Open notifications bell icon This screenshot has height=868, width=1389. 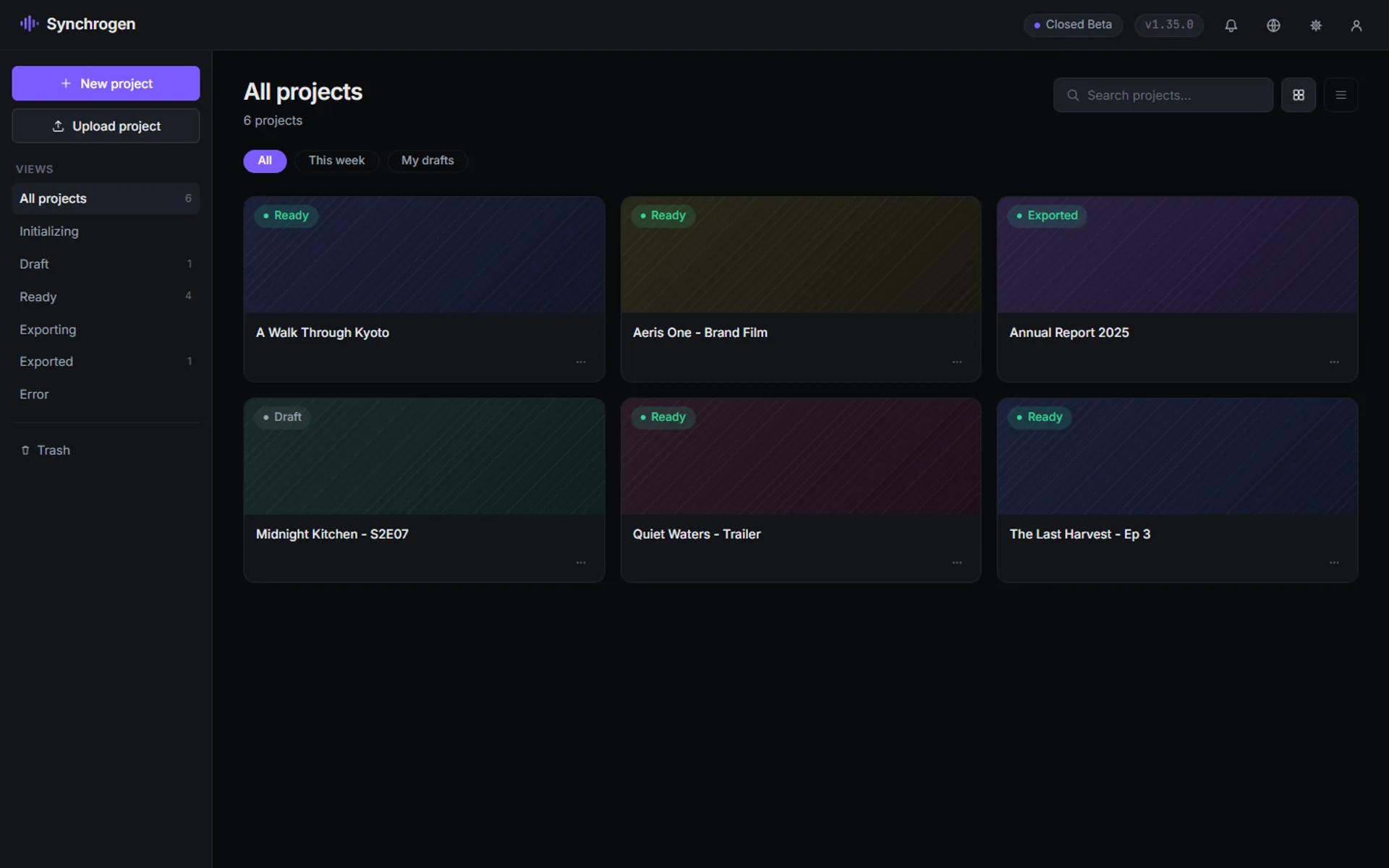point(1231,25)
